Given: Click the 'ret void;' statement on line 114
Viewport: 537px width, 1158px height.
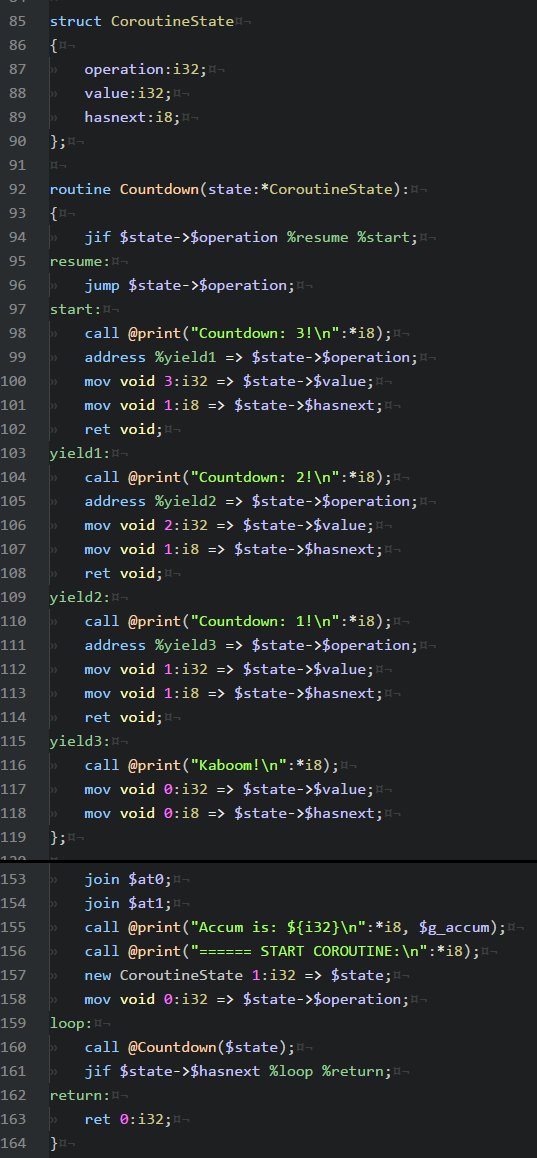Looking at the screenshot, I should 123,717.
